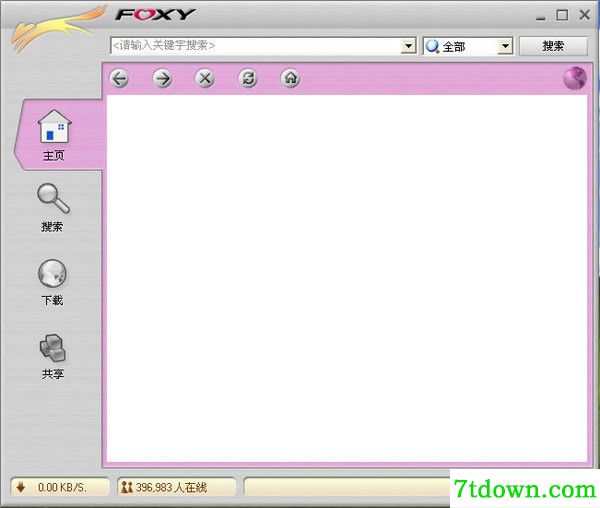Click the magnifier icon in category box
Screen dimensions: 600x508
432,47
